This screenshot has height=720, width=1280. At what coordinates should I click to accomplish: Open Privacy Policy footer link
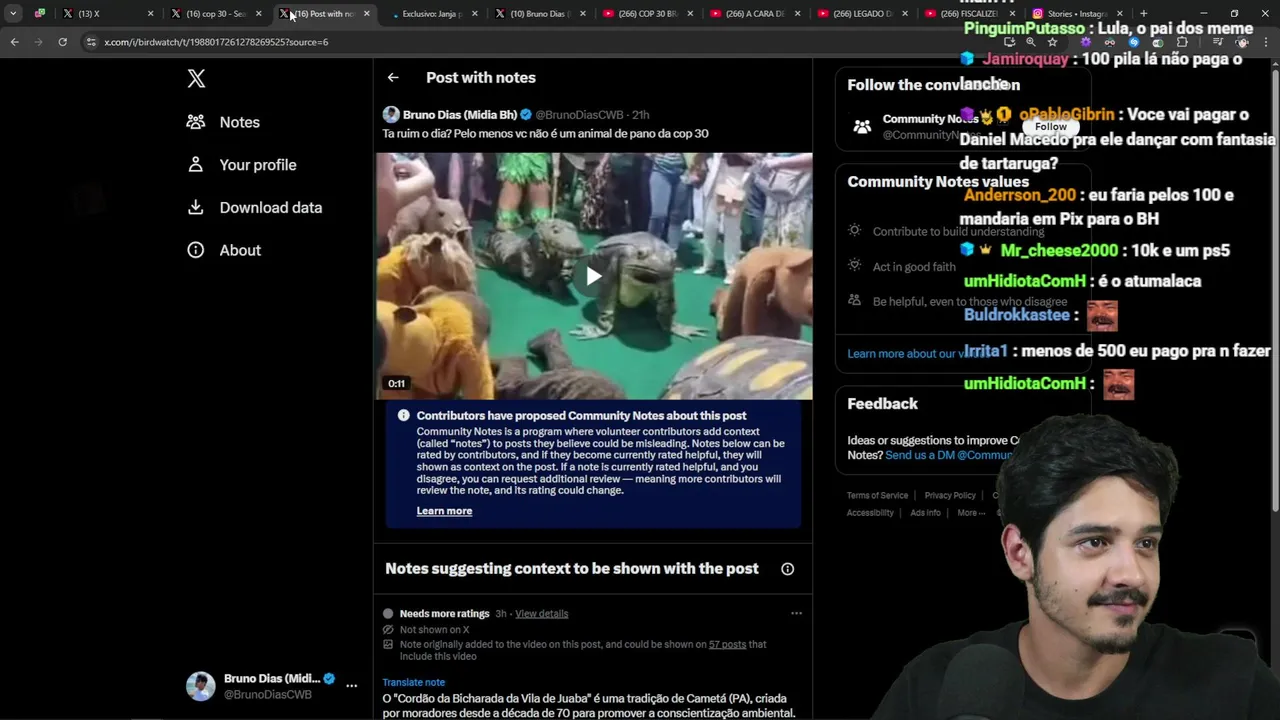[949, 496]
